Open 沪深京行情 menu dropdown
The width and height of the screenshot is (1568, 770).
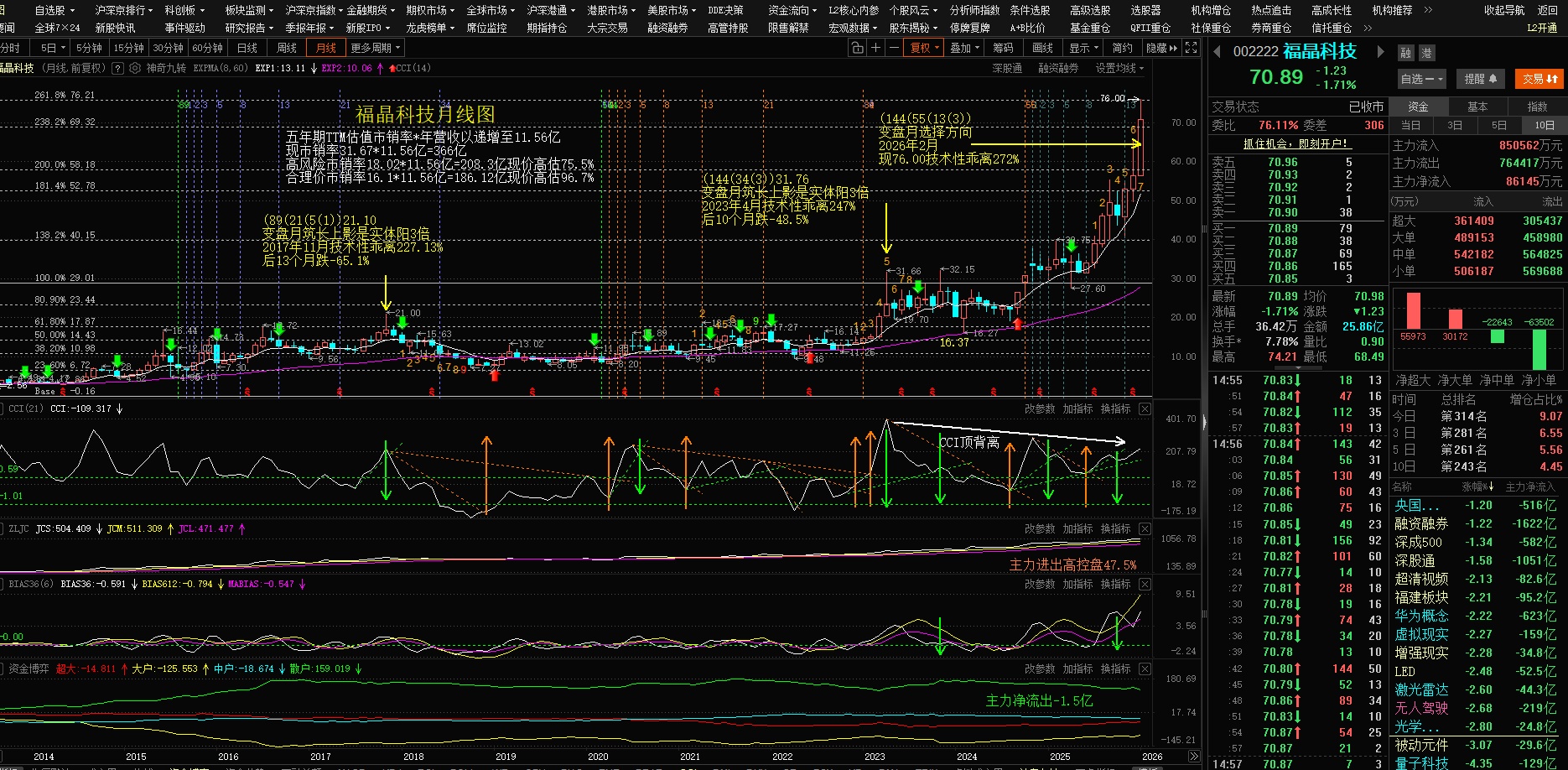pyautogui.click(x=124, y=10)
